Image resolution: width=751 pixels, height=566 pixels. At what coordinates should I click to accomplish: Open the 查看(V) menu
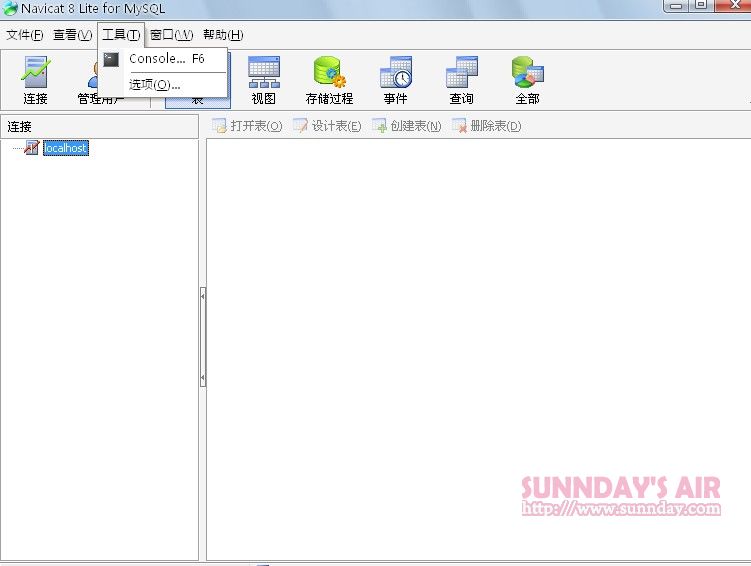[72, 35]
